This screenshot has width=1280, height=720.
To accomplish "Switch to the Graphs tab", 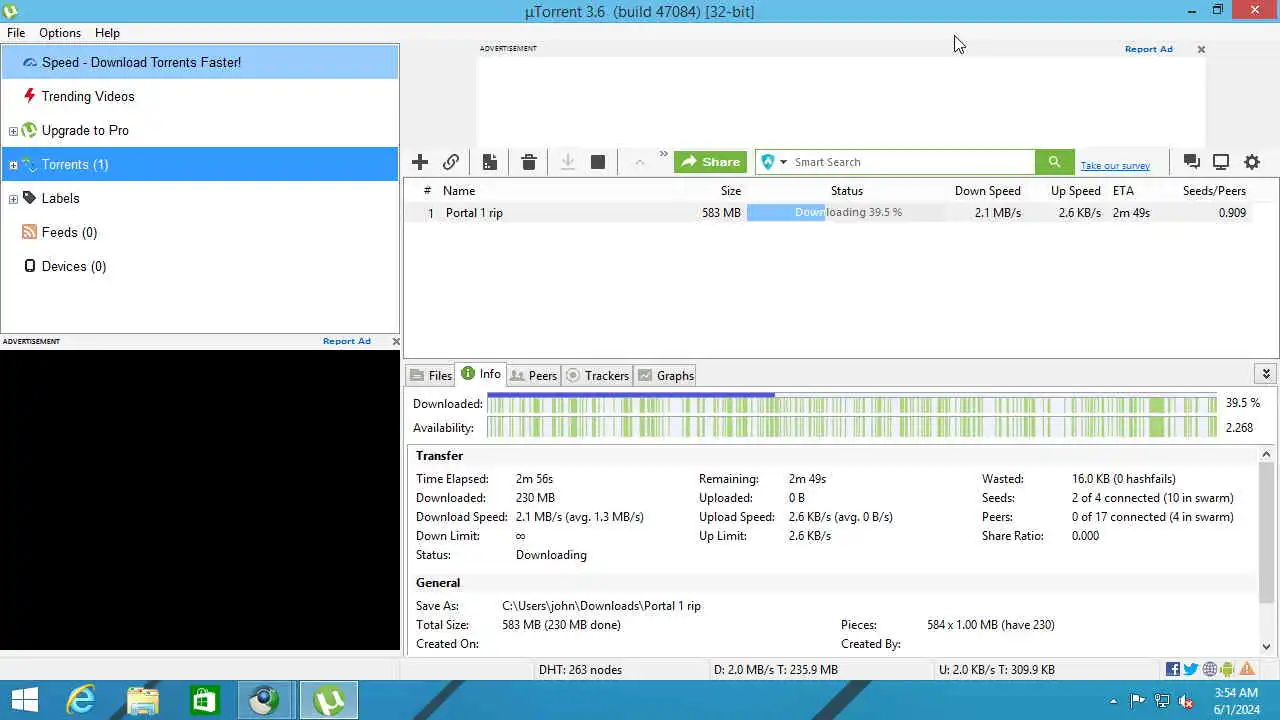I will 666,375.
